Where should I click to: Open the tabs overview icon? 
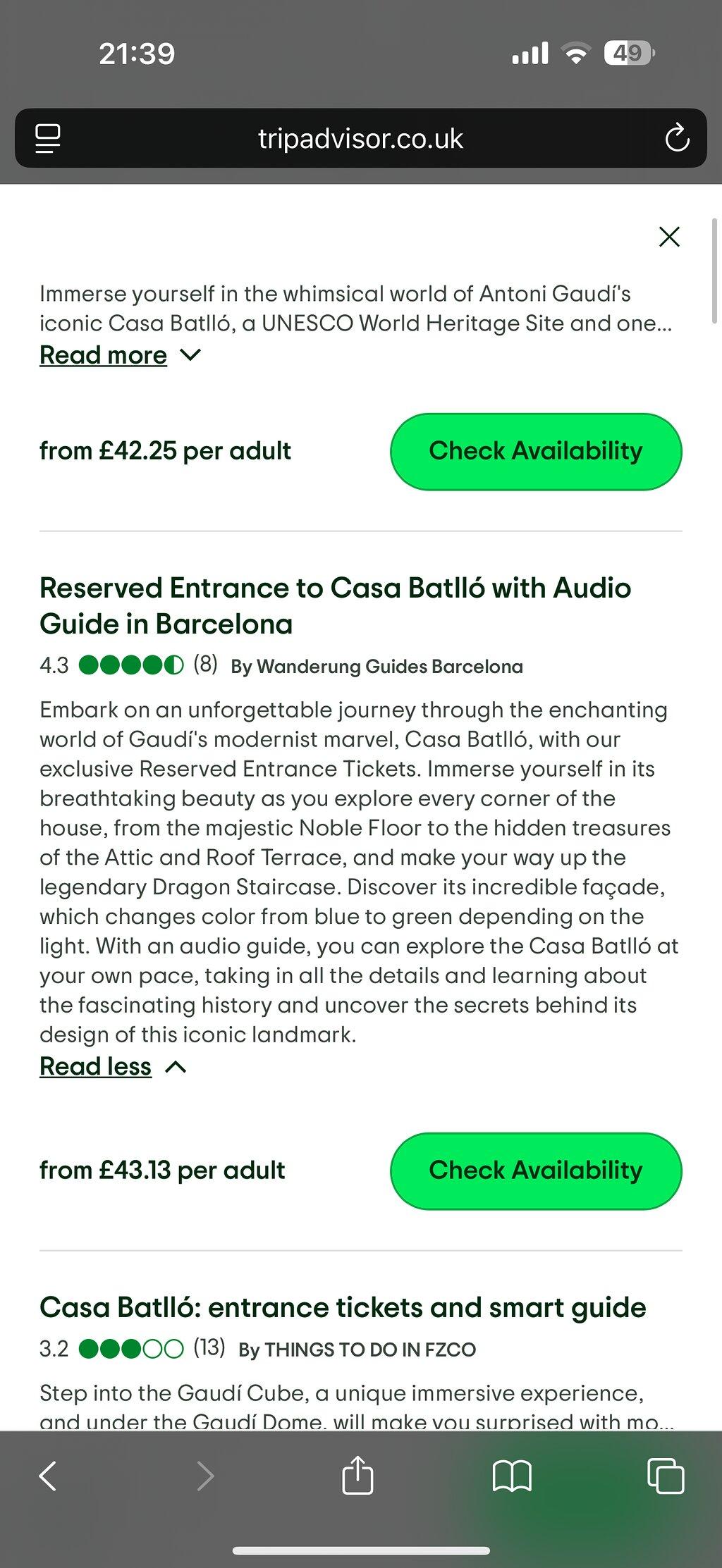tap(666, 1475)
